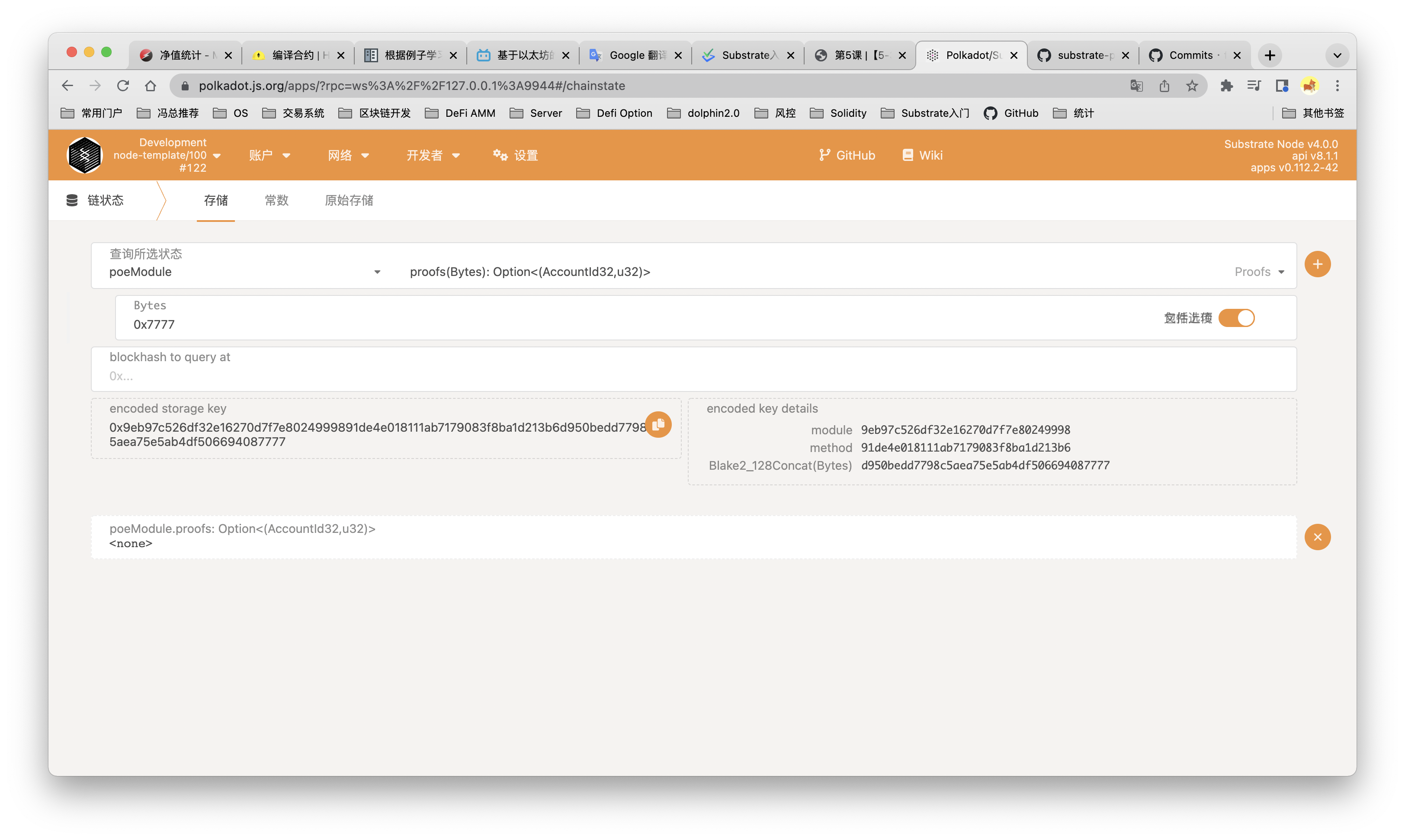Screen dimensions: 1405x840
Task: Expand the 账户 accounts menu
Action: click(269, 155)
